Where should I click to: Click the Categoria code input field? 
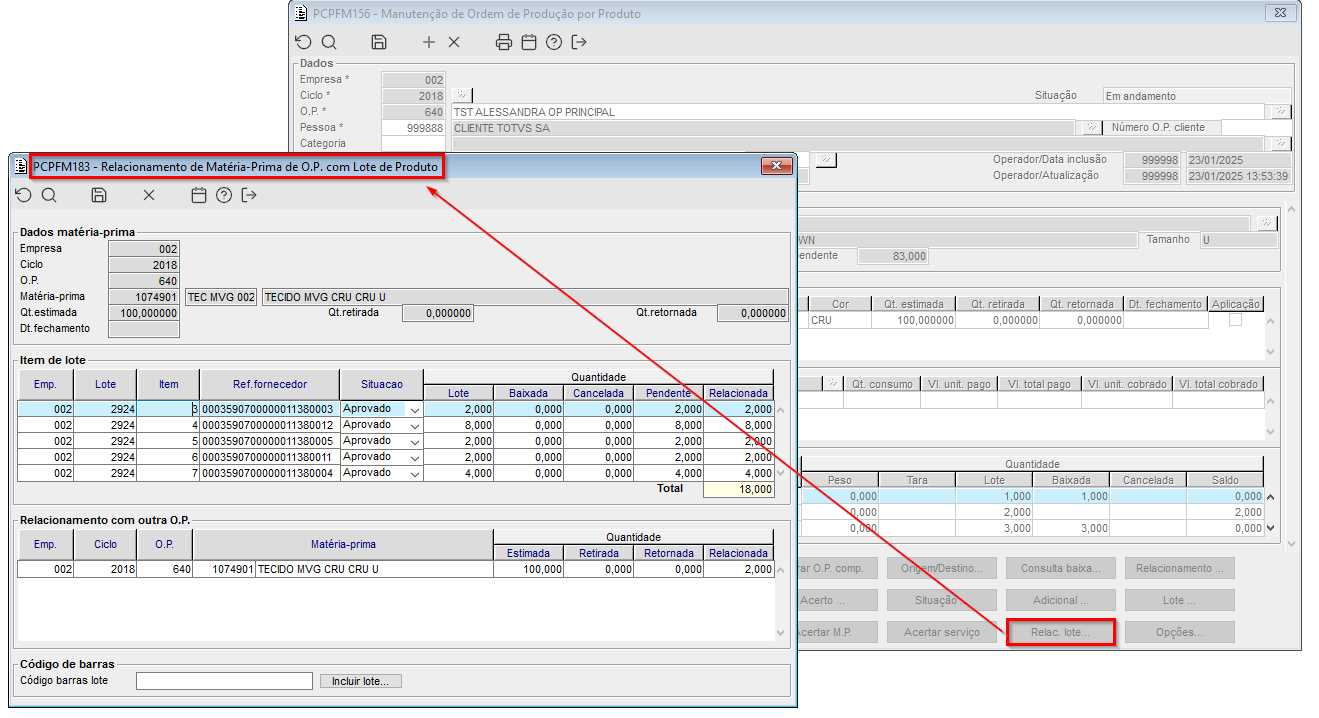(x=413, y=144)
